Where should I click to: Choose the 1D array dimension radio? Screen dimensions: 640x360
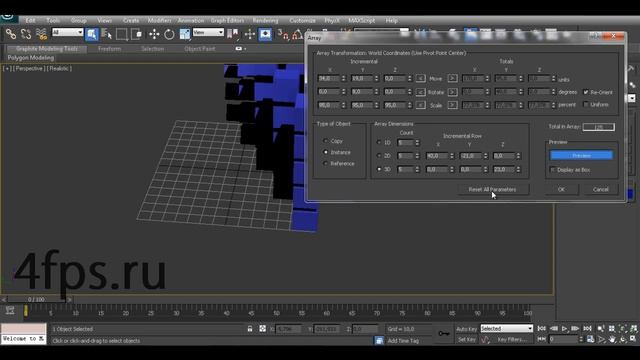tap(379, 142)
